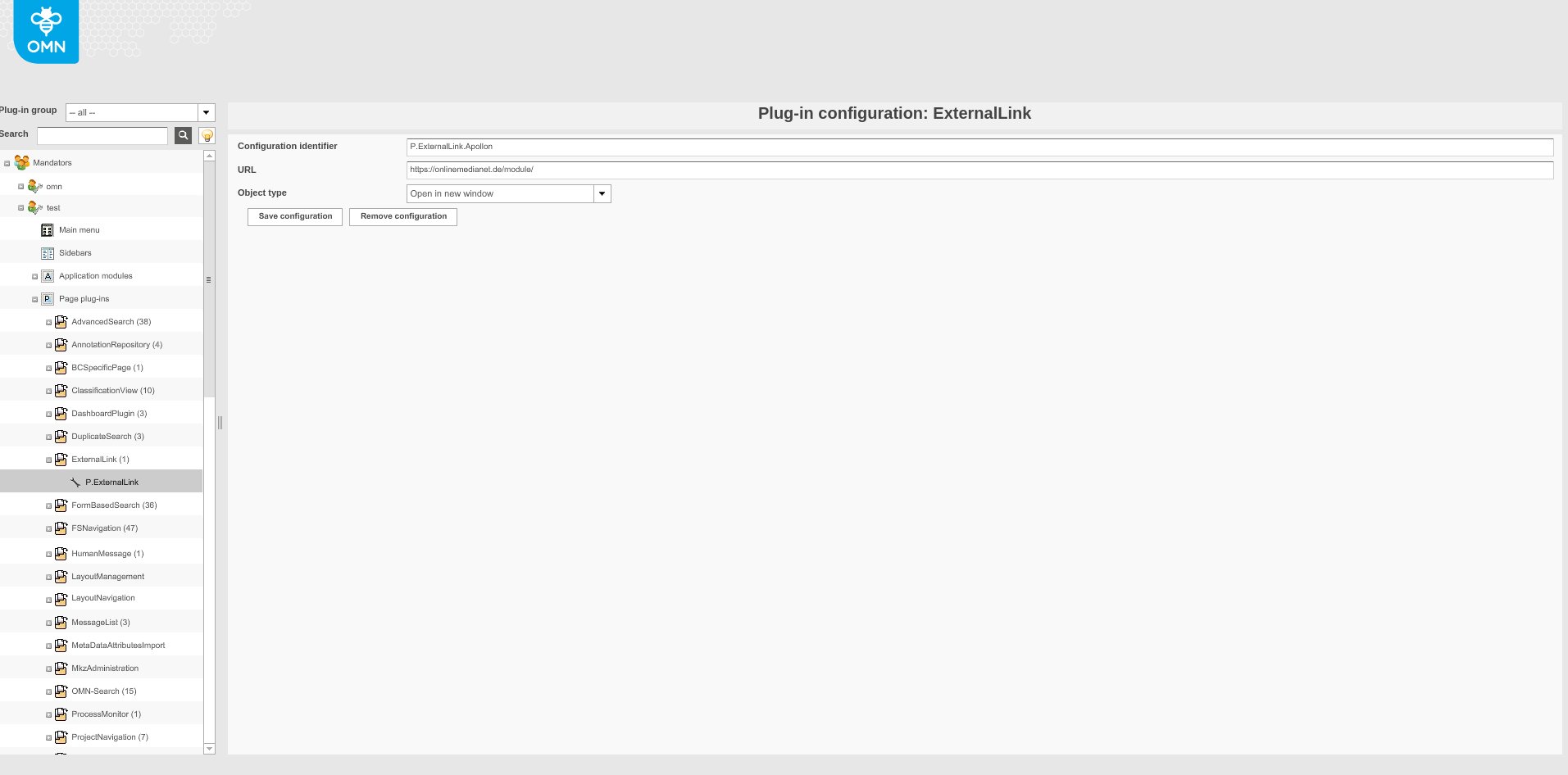Image resolution: width=1568 pixels, height=775 pixels.
Task: Select the AnnotationRepository (4) tree item
Action: (x=117, y=345)
